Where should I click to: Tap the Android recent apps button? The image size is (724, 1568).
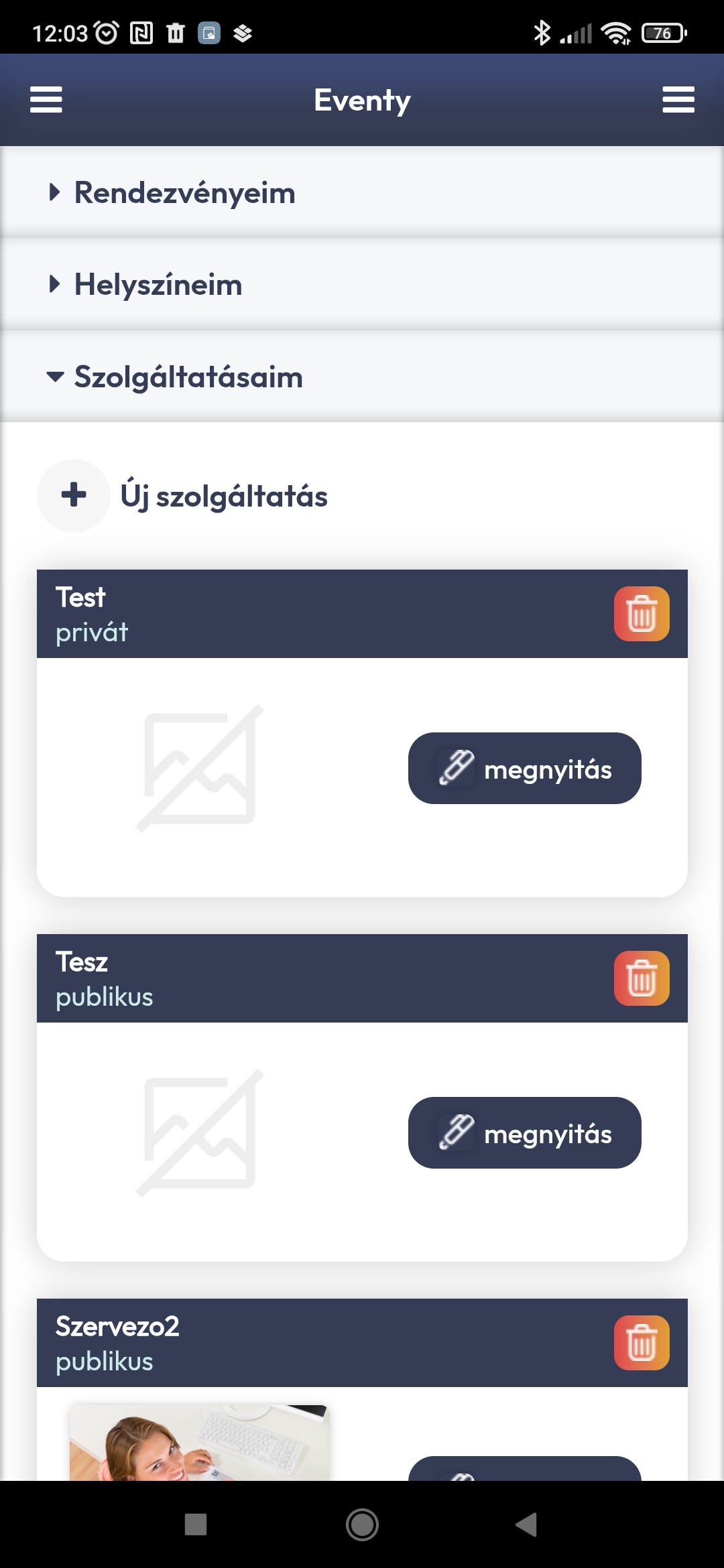coord(196,1524)
